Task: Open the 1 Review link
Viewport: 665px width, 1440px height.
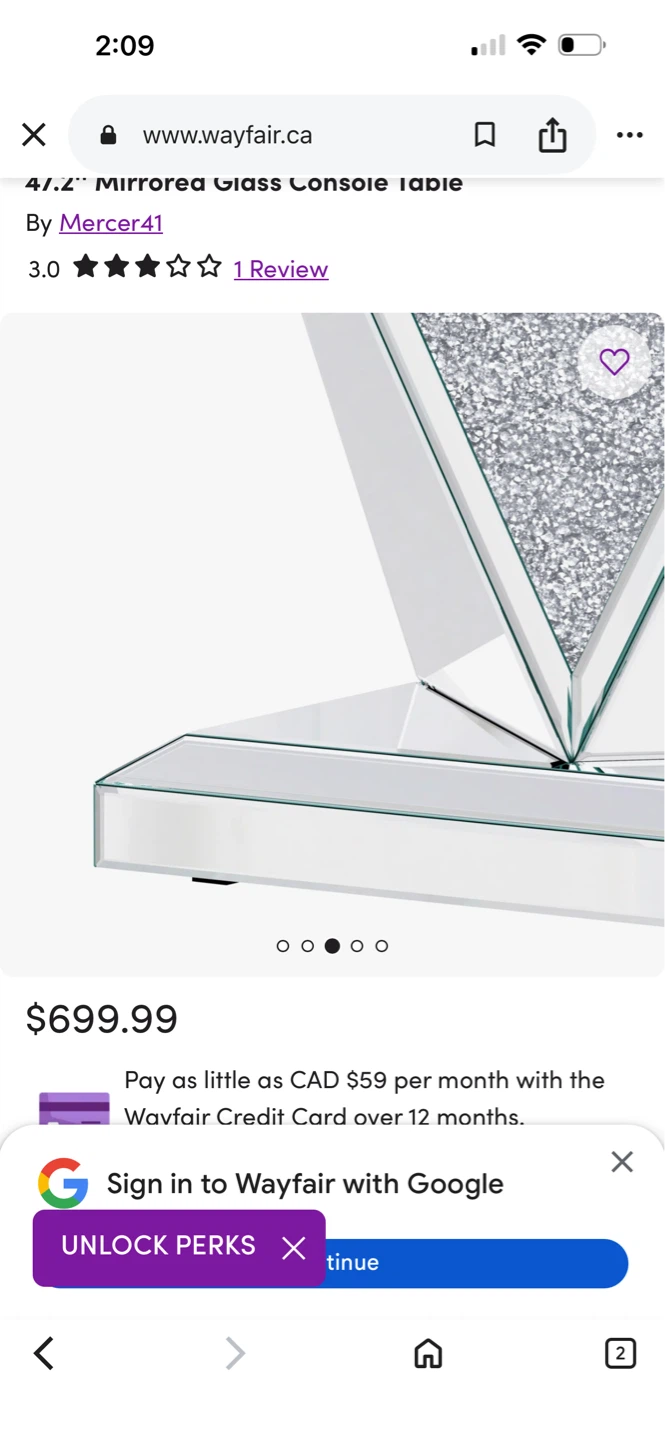Action: click(x=281, y=269)
